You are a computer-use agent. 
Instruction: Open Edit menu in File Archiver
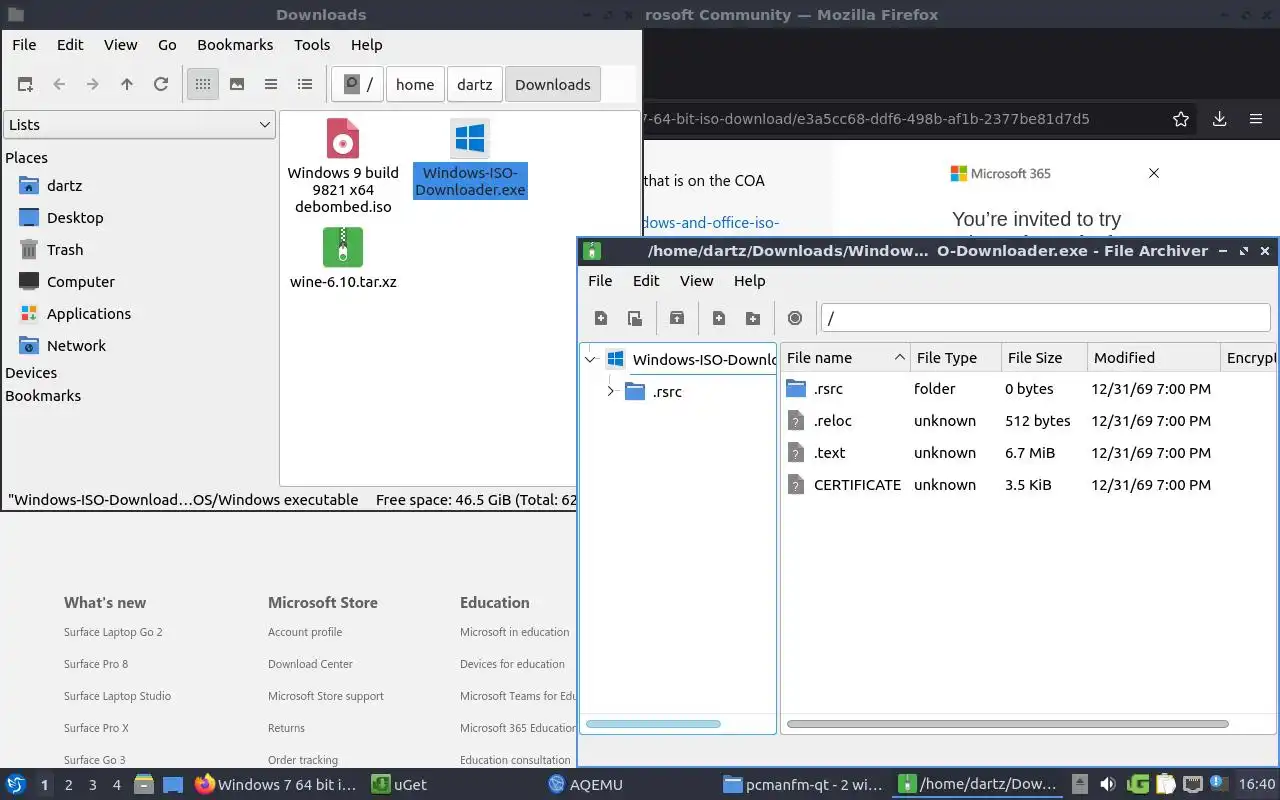(646, 281)
